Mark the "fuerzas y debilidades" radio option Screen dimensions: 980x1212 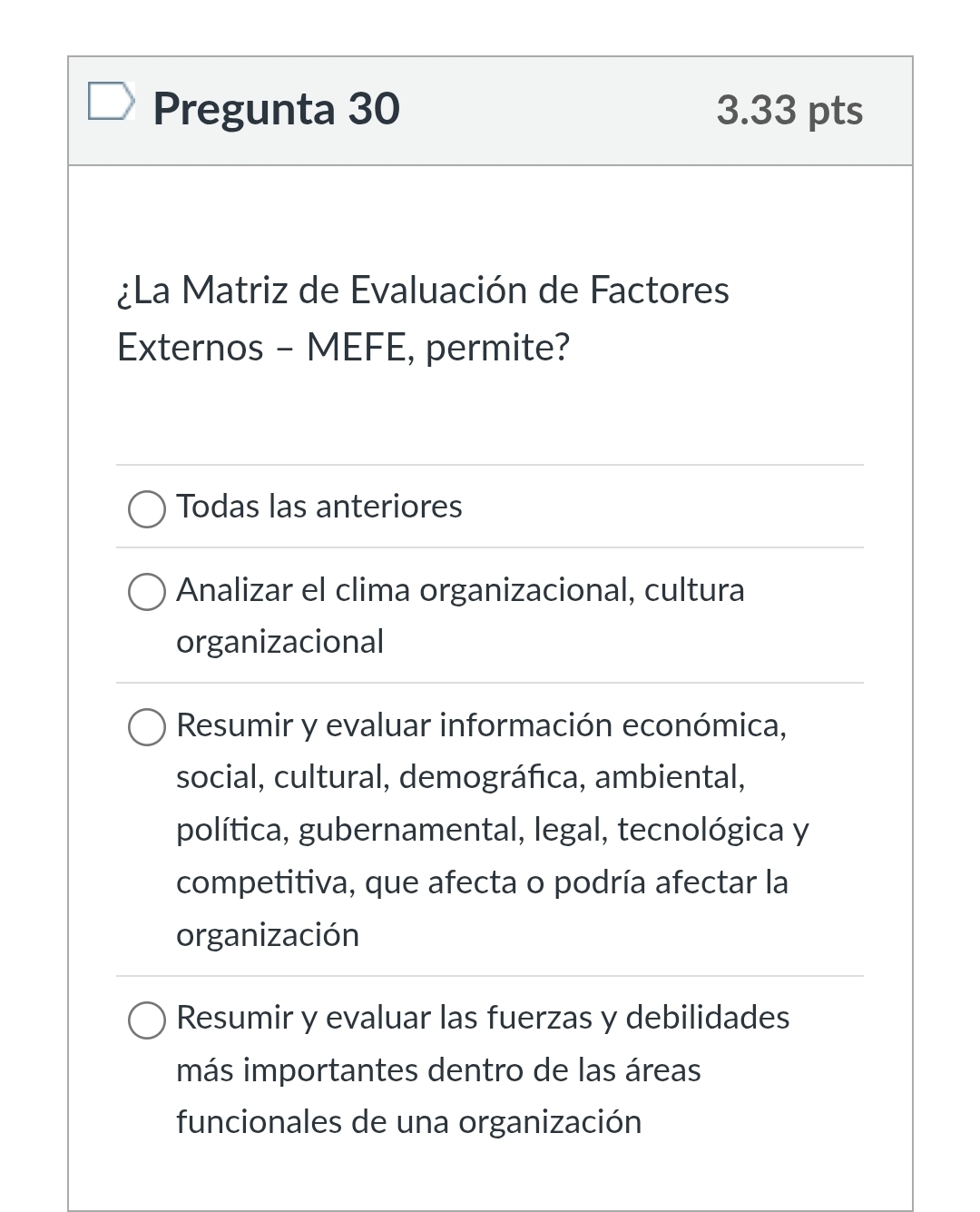tap(147, 1020)
